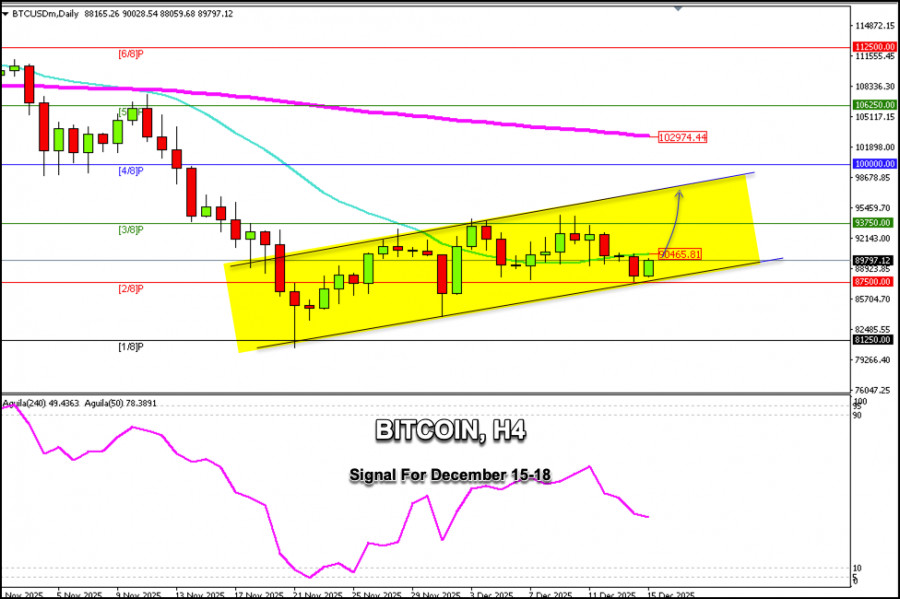Click the 21 Nov 2025 date label

318,594
